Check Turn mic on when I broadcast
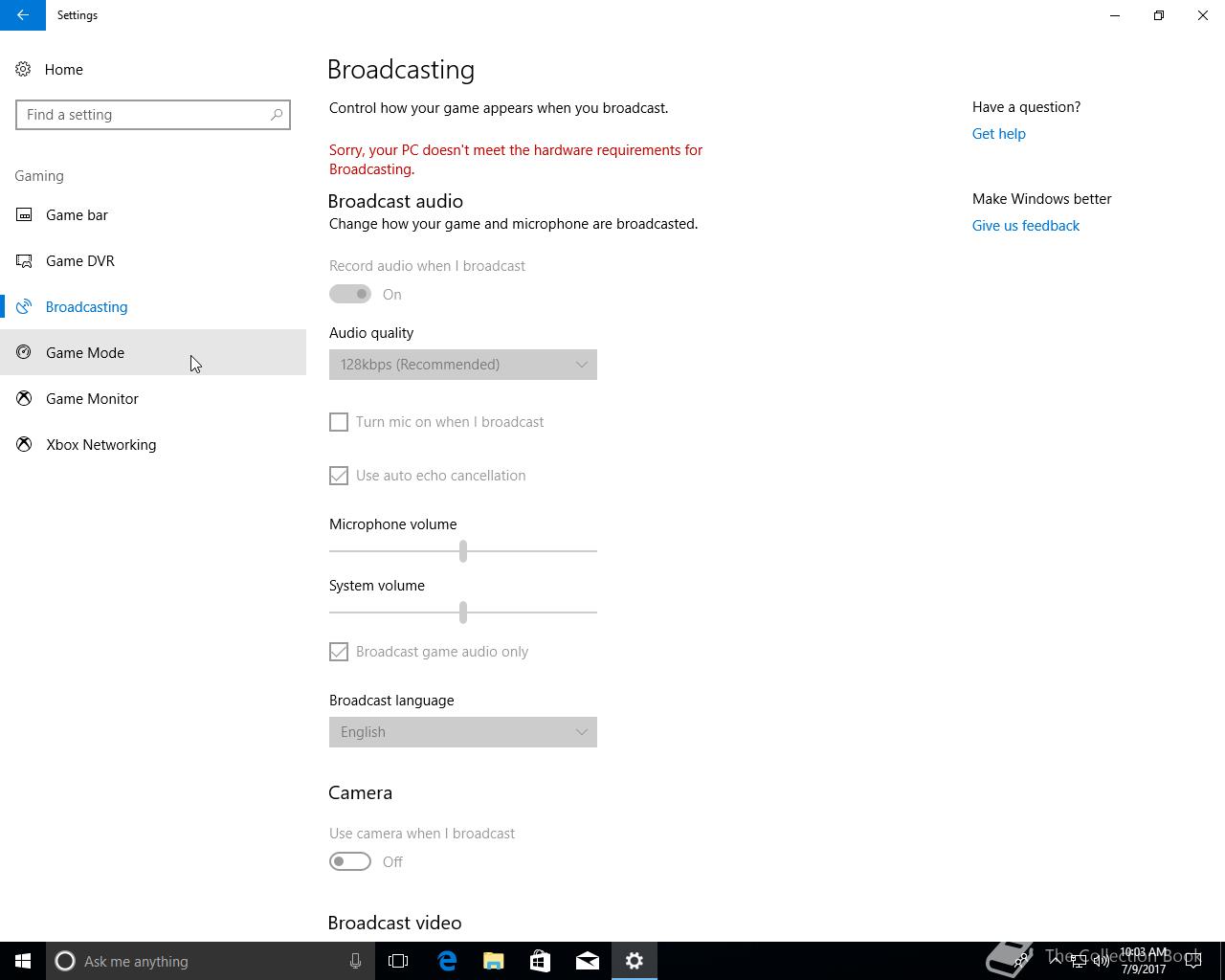Screen dimensions: 1225x980 click(x=339, y=422)
